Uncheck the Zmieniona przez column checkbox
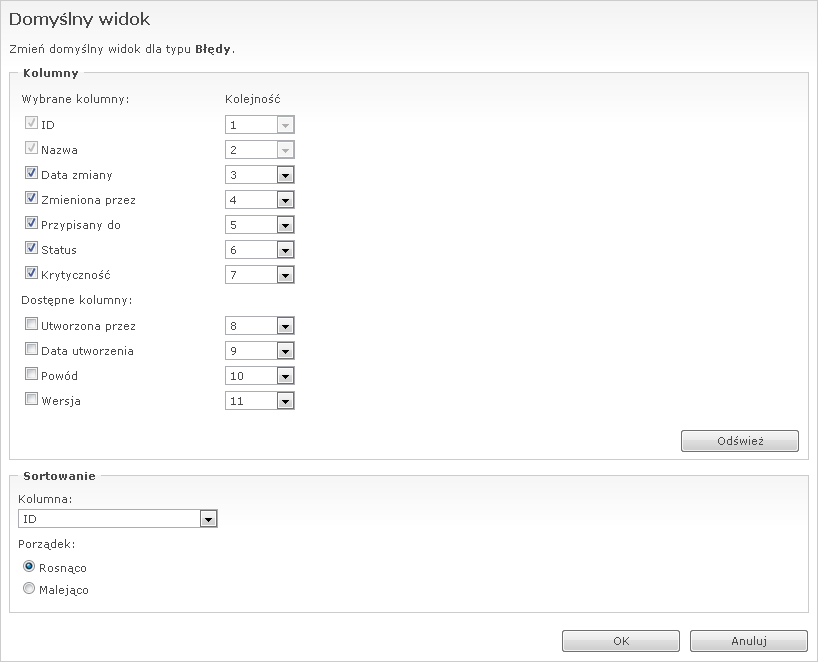The image size is (818, 662). [x=31, y=198]
